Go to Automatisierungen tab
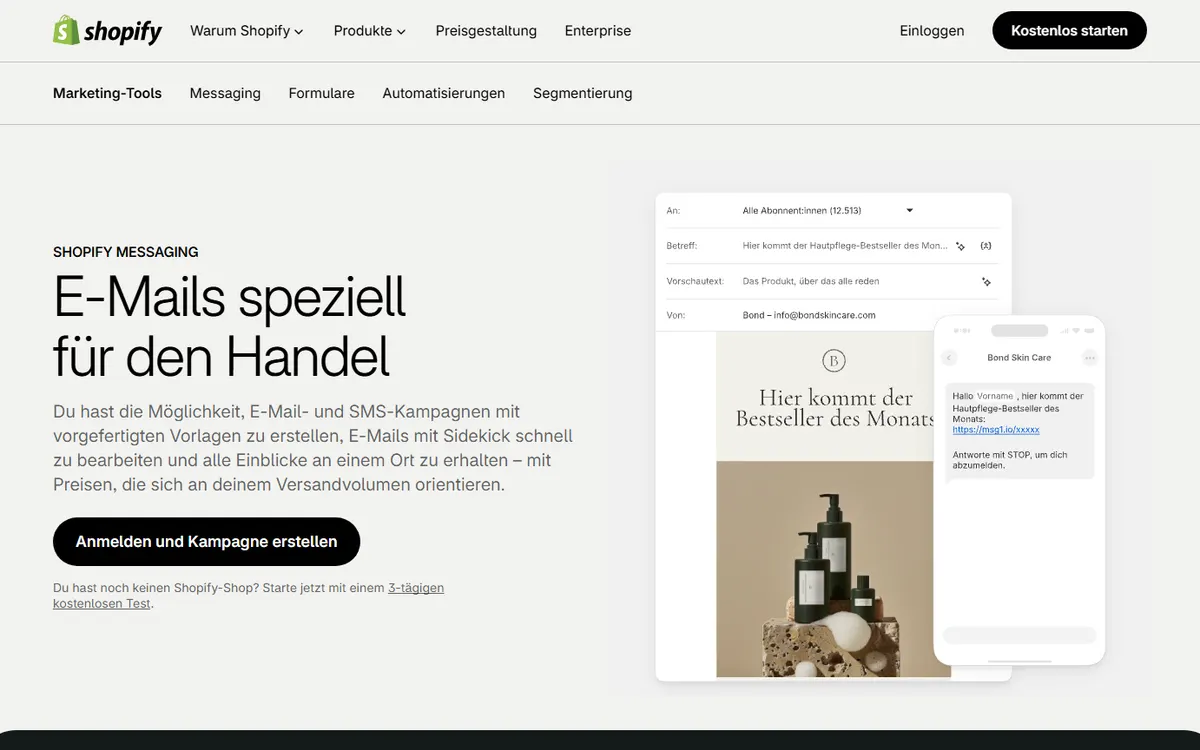Image resolution: width=1200 pixels, height=750 pixels. [443, 93]
